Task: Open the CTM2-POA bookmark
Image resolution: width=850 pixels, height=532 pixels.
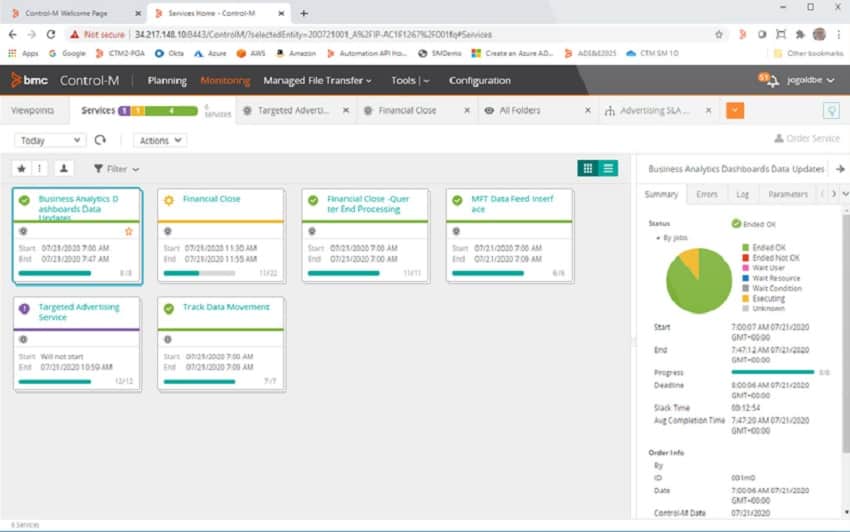Action: (x=120, y=53)
